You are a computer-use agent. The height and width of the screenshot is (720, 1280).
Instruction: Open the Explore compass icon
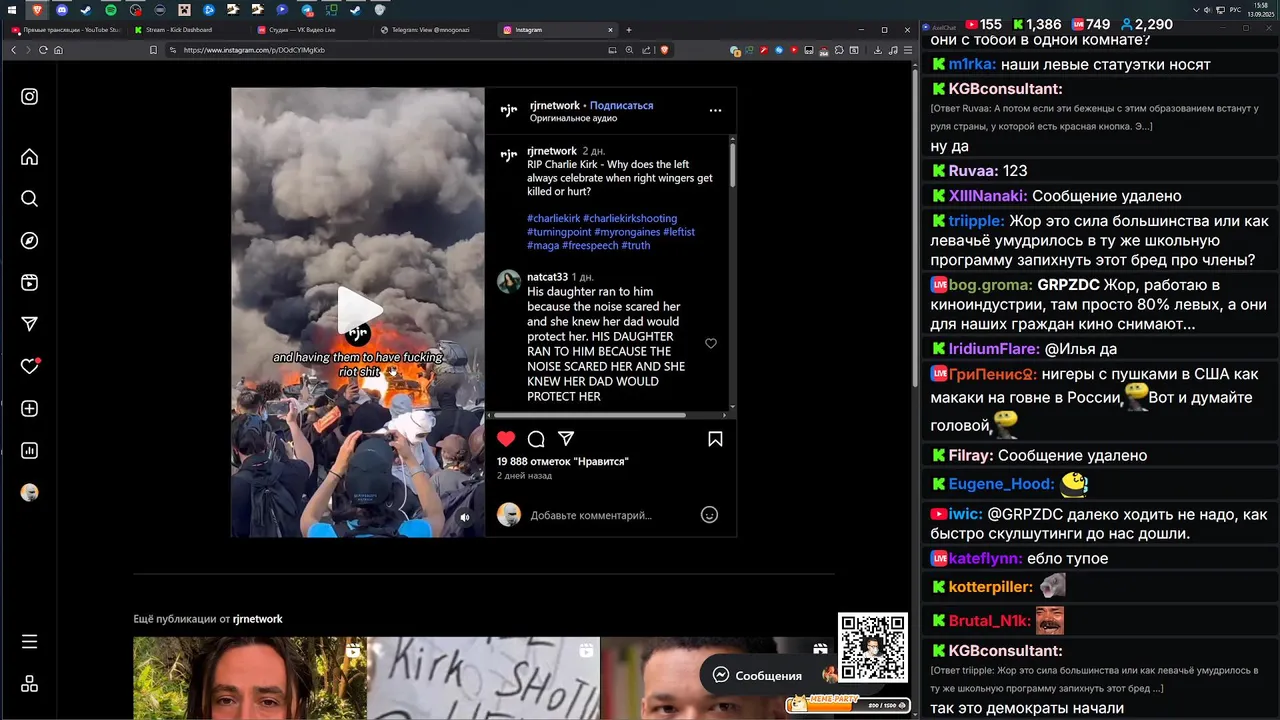point(29,241)
